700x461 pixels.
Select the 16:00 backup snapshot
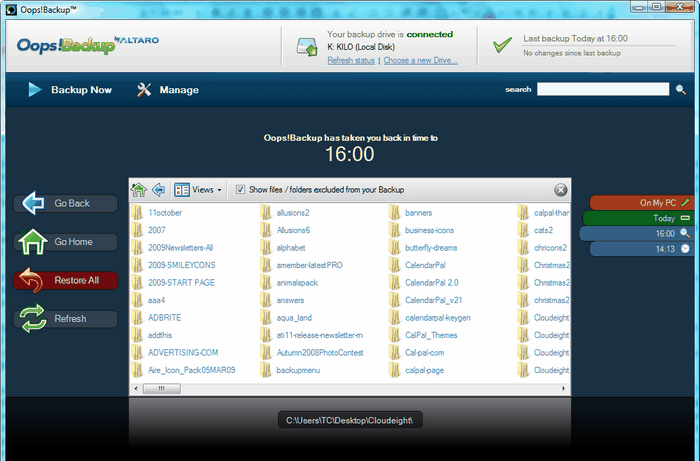click(x=636, y=233)
